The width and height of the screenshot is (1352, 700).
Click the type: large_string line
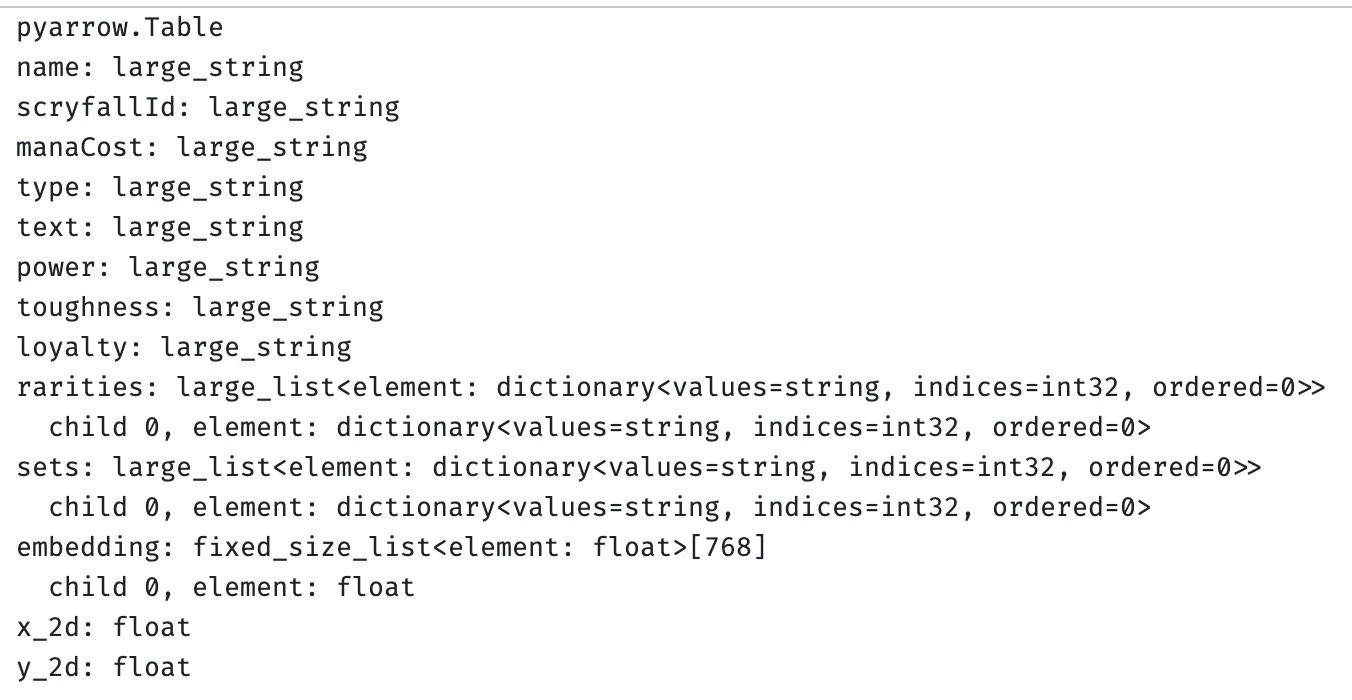tap(160, 187)
